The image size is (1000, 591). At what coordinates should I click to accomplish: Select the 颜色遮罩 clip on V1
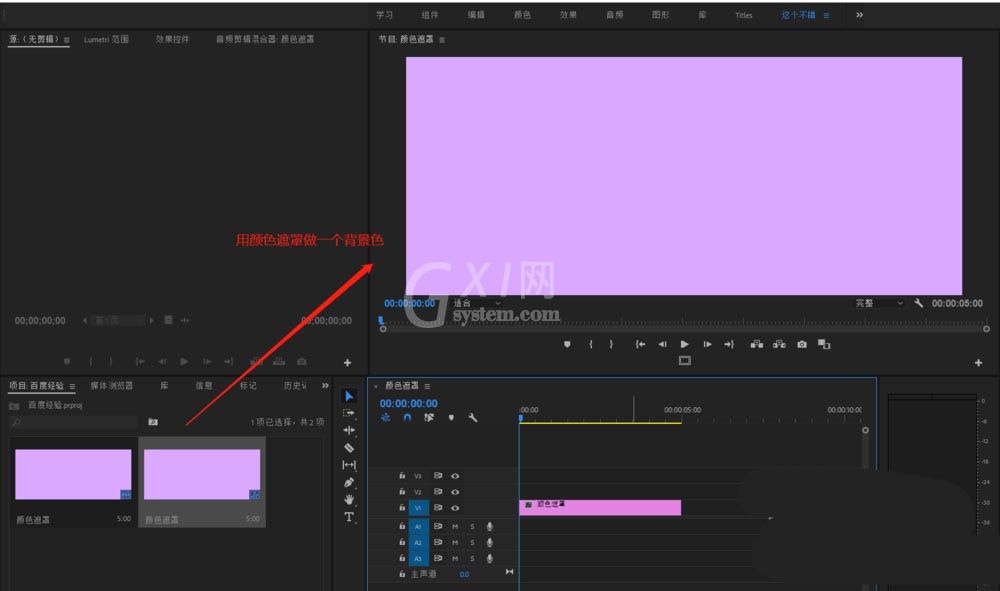[600, 507]
